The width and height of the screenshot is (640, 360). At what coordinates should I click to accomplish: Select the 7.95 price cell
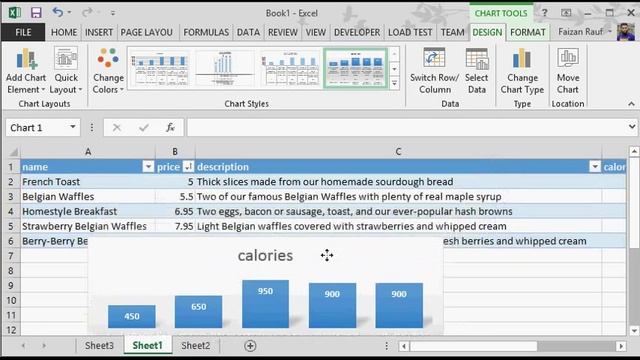click(175, 226)
